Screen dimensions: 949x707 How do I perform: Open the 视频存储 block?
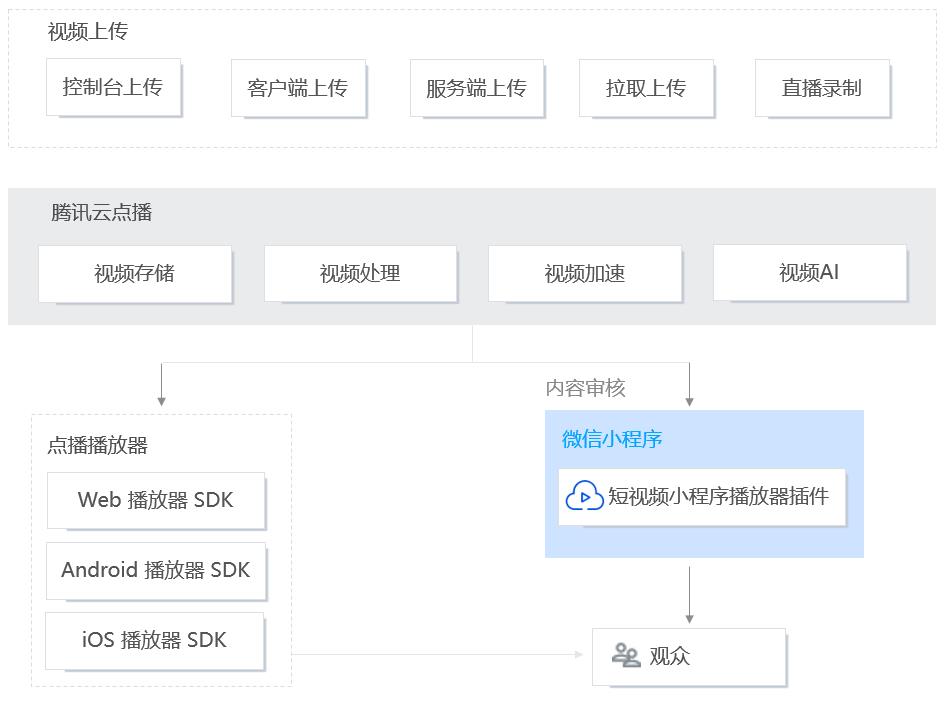pos(135,274)
